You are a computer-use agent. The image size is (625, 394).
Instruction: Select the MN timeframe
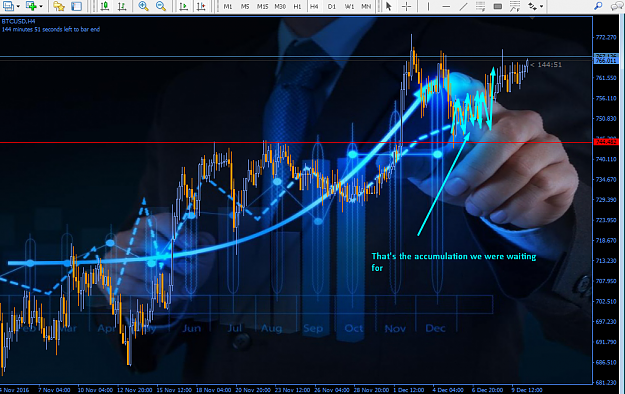(366, 6)
